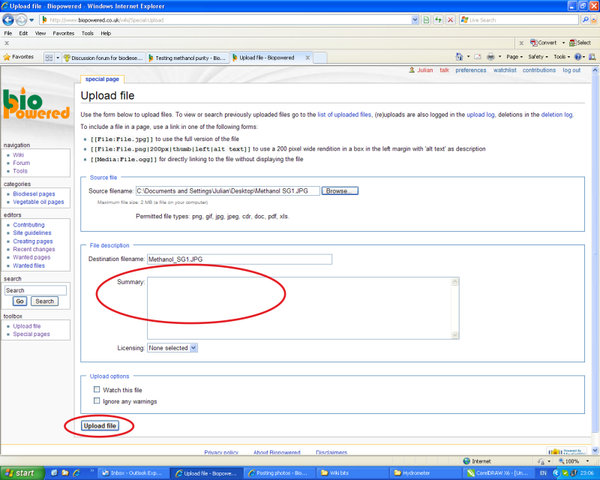Viewport: 600px width, 480px height.
Task: Open CorelDRAW X6 from the taskbar
Action: click(x=500, y=472)
